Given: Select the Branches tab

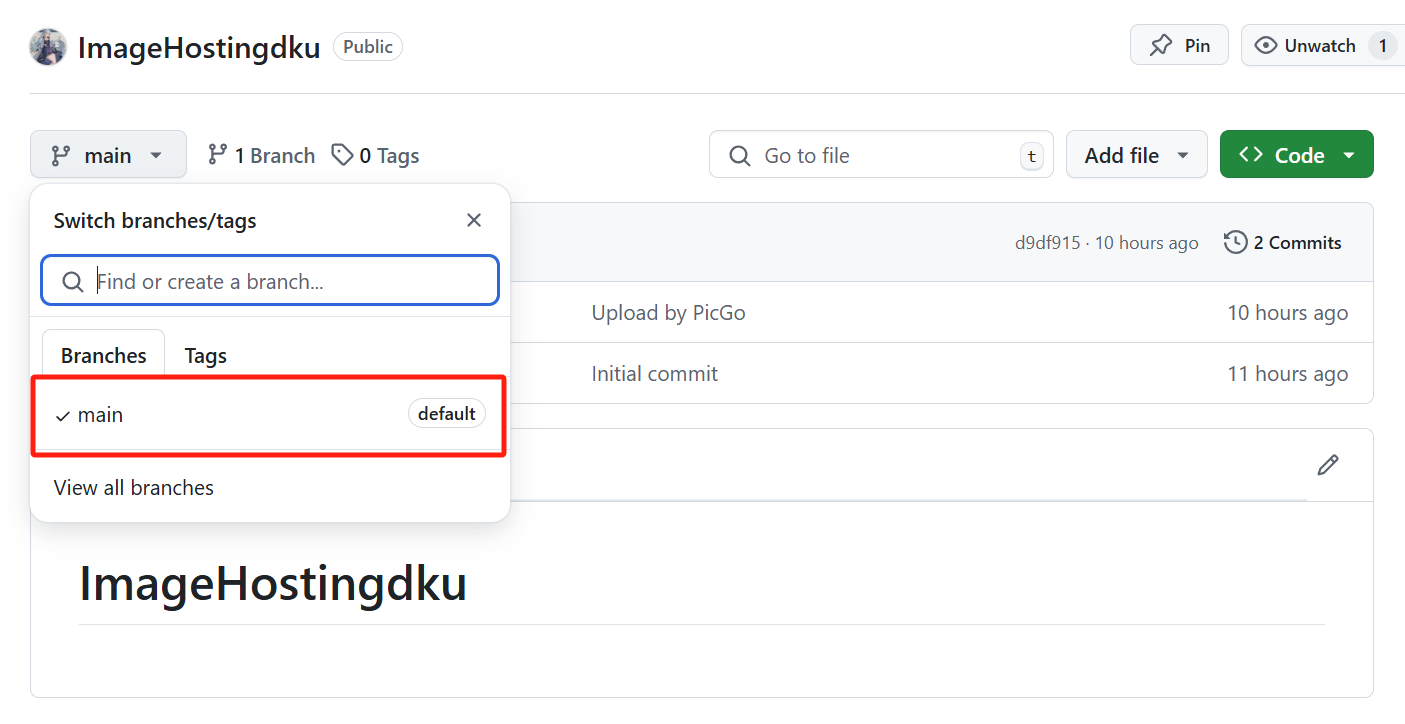Looking at the screenshot, I should [x=104, y=355].
